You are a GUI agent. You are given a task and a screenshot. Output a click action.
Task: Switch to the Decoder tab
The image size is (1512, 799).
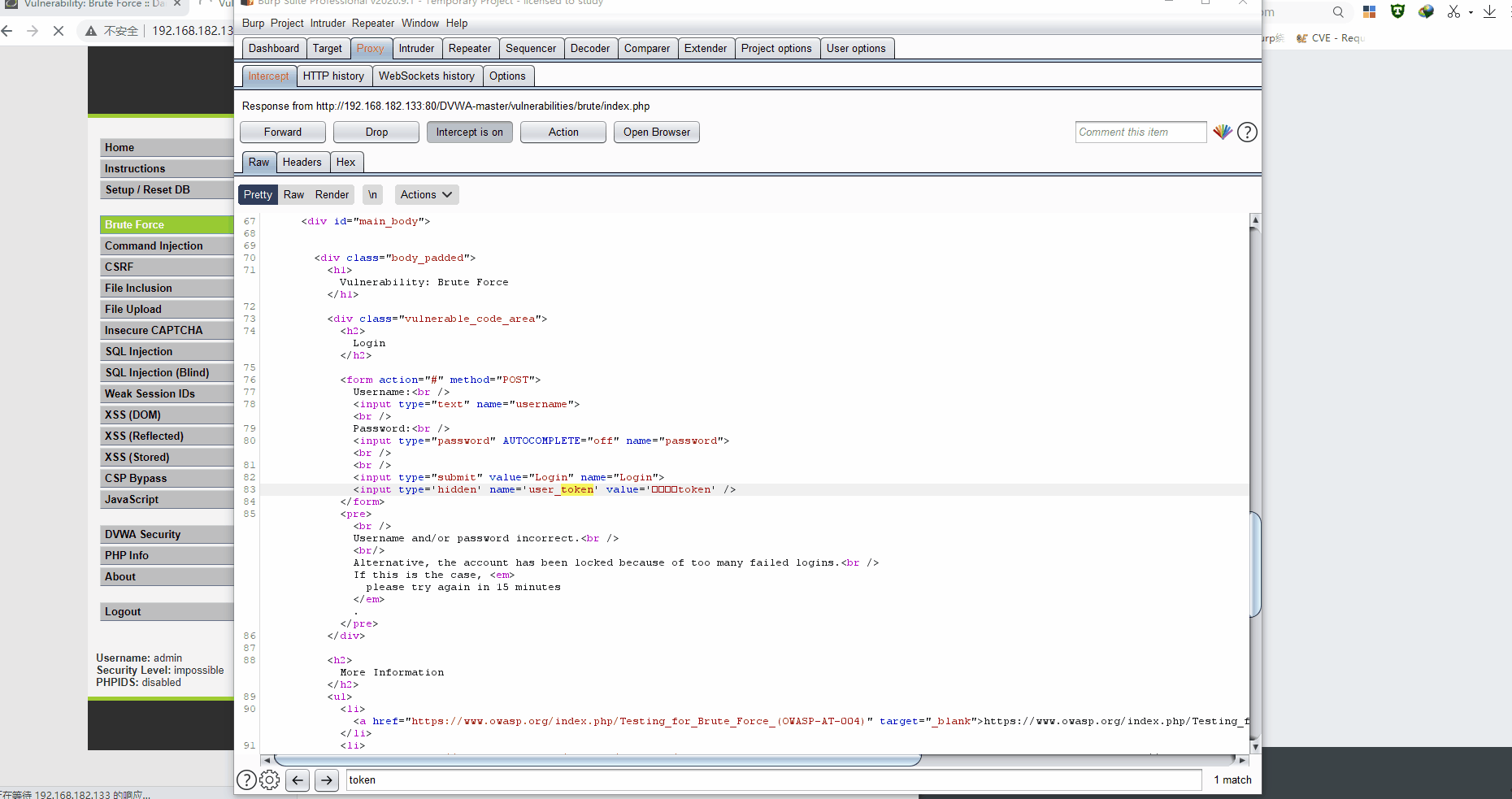tap(590, 49)
